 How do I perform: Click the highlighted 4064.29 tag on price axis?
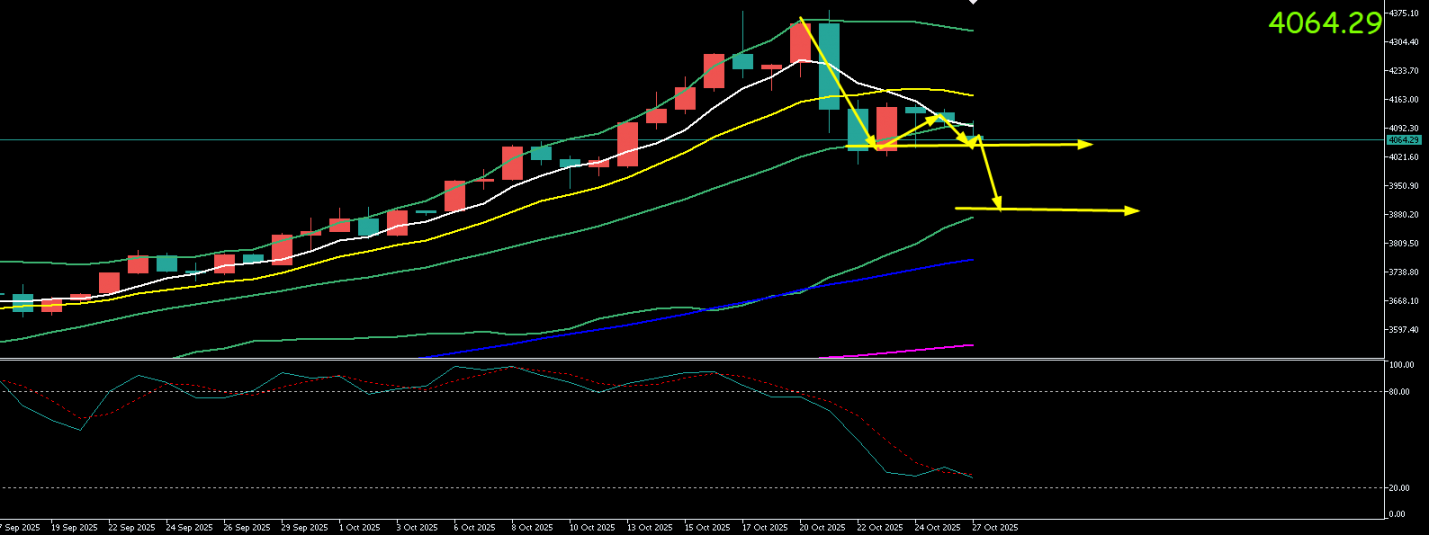pyautogui.click(x=1403, y=140)
